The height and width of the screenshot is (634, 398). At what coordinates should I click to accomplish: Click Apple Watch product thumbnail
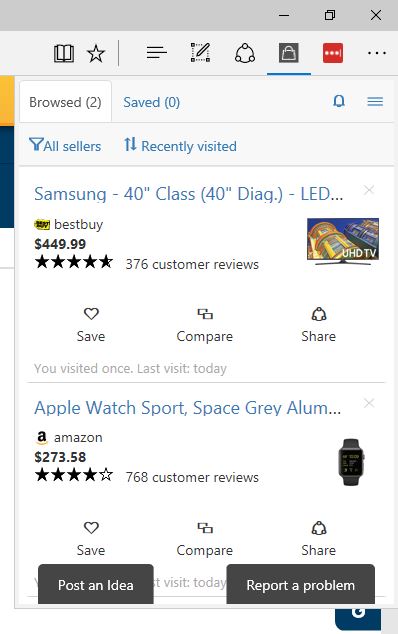click(x=350, y=462)
